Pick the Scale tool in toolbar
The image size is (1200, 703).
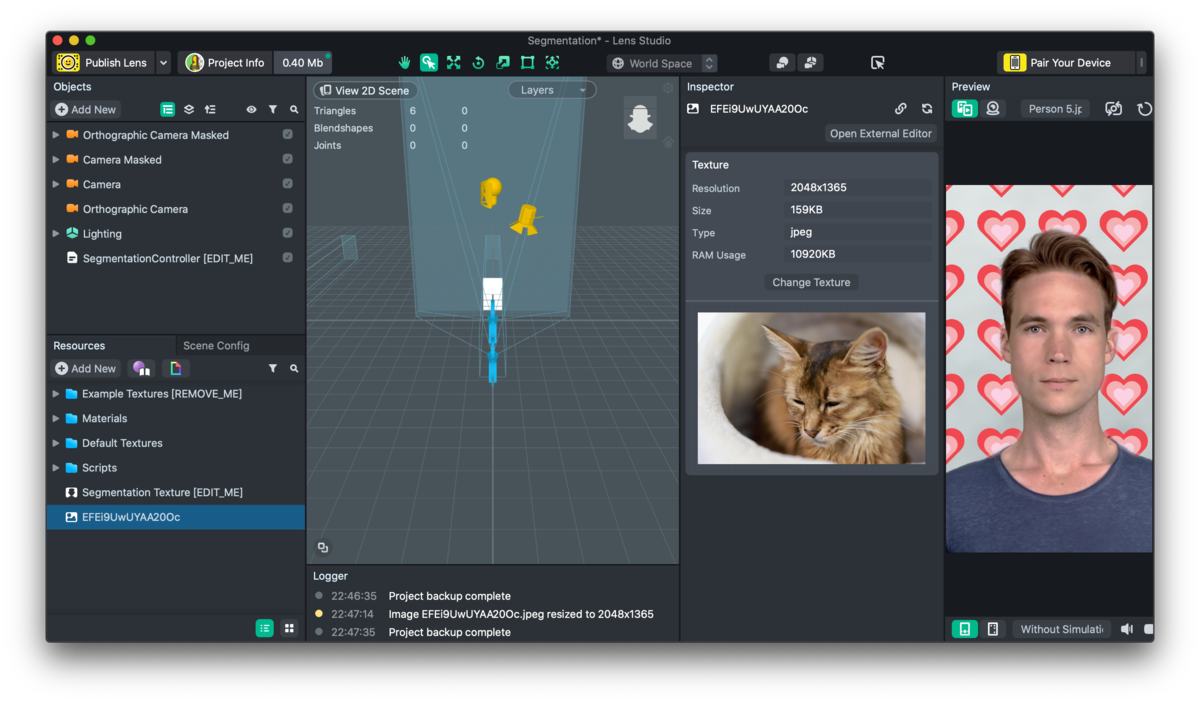point(503,62)
